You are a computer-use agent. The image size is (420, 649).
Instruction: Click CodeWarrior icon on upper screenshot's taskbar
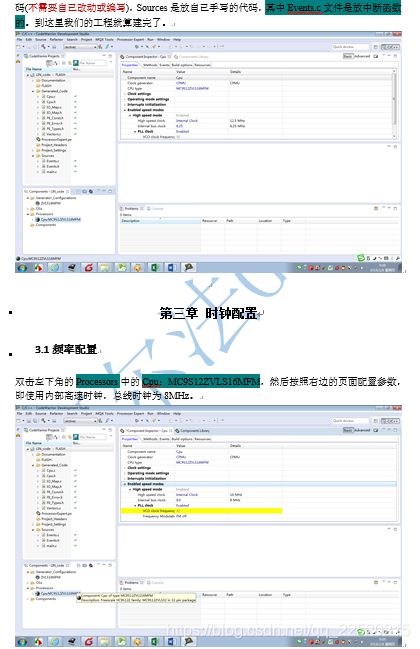click(188, 268)
